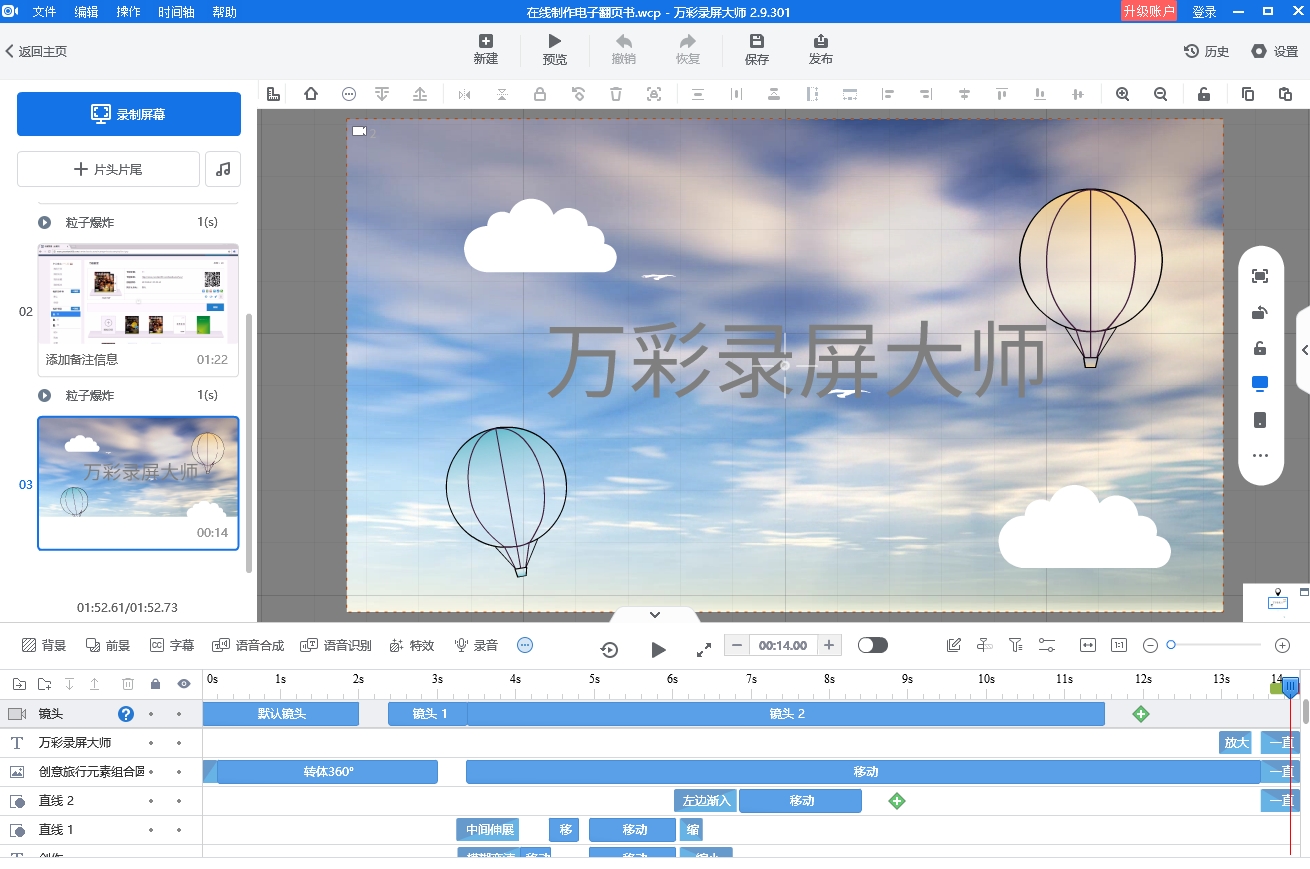
Task: Open the 特效 effects option
Action: [412, 645]
